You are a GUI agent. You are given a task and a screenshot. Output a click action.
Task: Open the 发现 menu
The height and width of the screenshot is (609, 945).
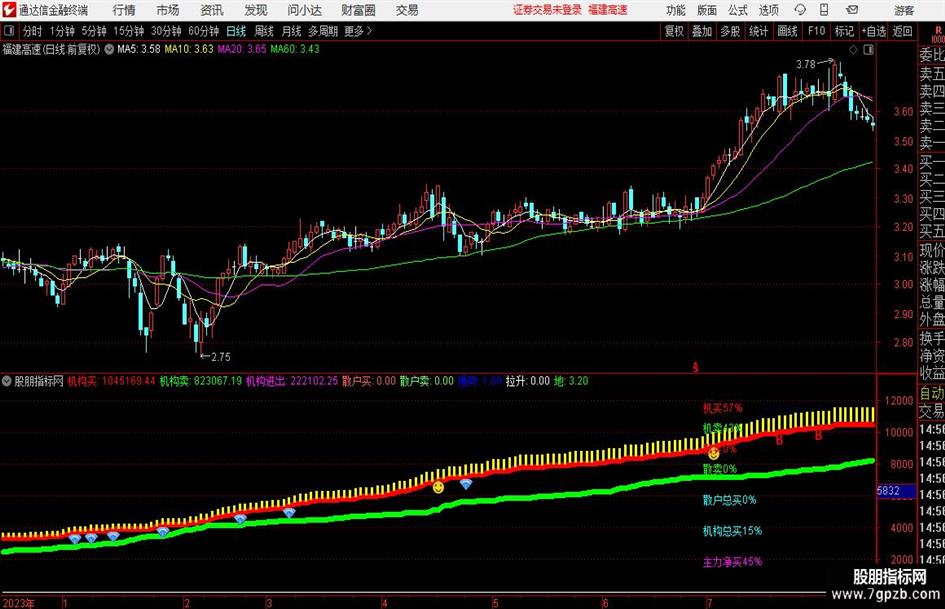point(256,10)
